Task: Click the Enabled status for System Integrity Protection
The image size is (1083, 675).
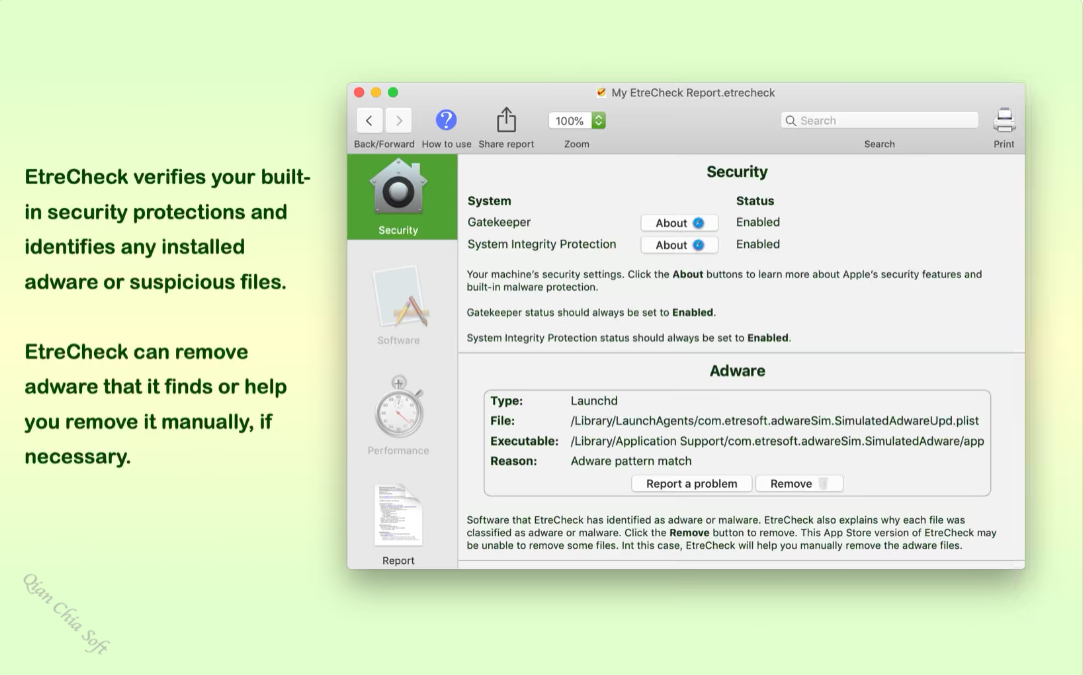Action: (x=758, y=244)
